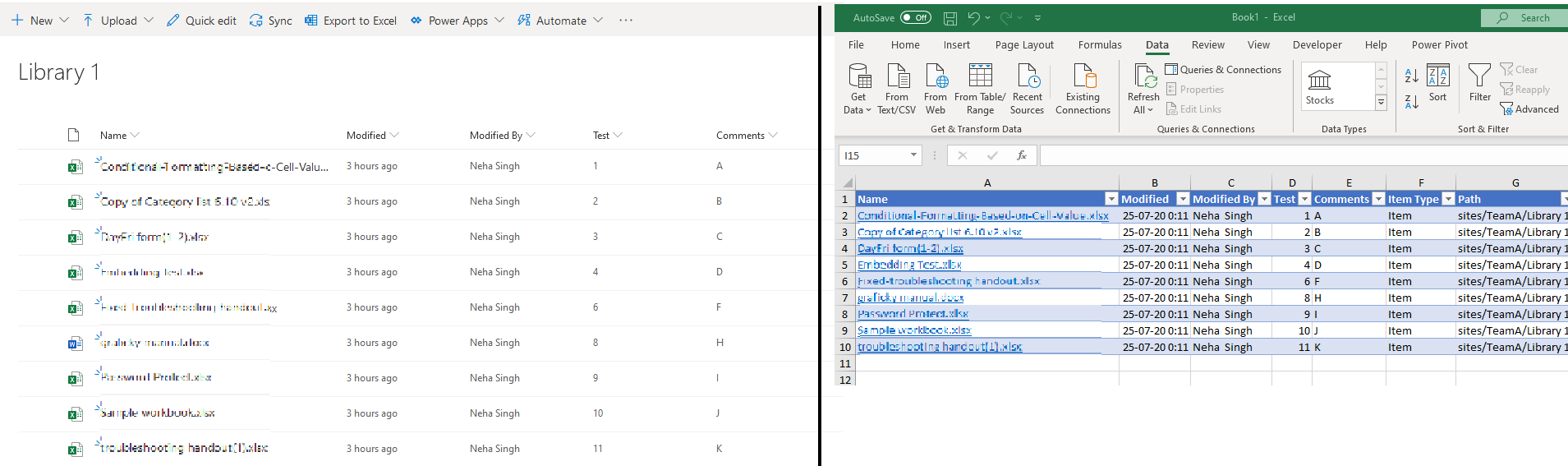Switch to the Developer tab
Image resolution: width=1568 pixels, height=466 pixels.
click(x=1317, y=45)
